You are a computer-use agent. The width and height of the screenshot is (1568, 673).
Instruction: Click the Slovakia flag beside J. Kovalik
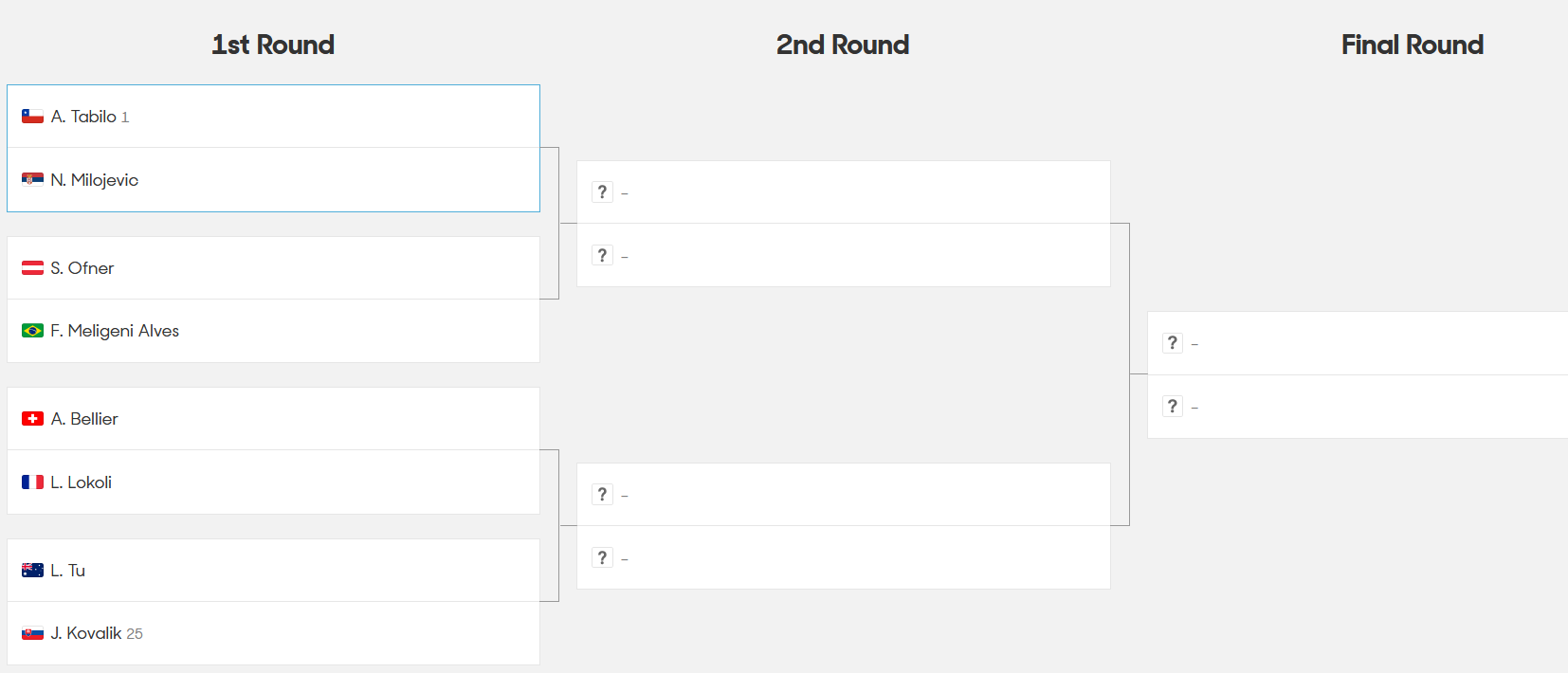click(32, 633)
